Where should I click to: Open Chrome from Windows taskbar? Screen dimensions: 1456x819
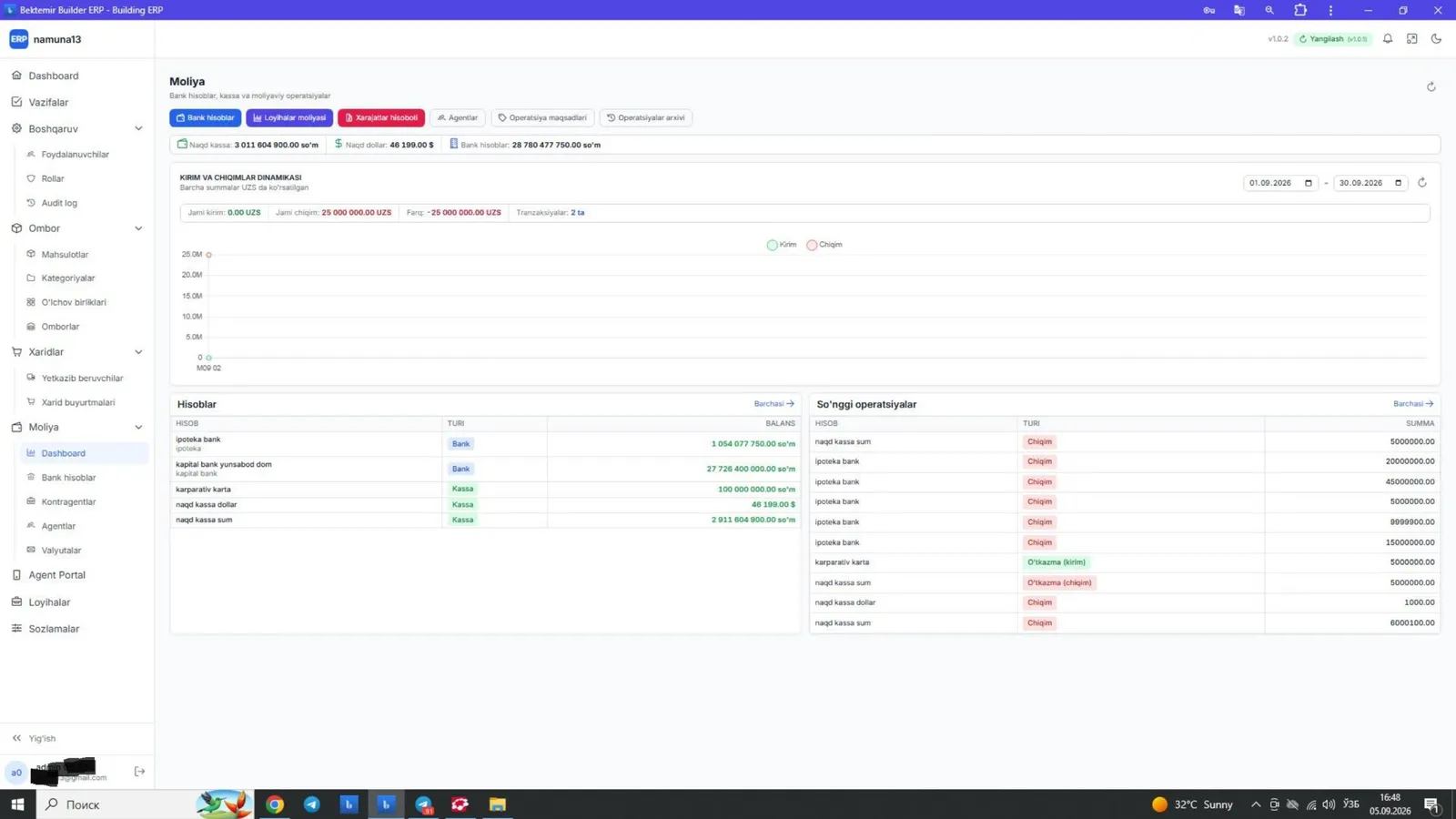coord(275,804)
